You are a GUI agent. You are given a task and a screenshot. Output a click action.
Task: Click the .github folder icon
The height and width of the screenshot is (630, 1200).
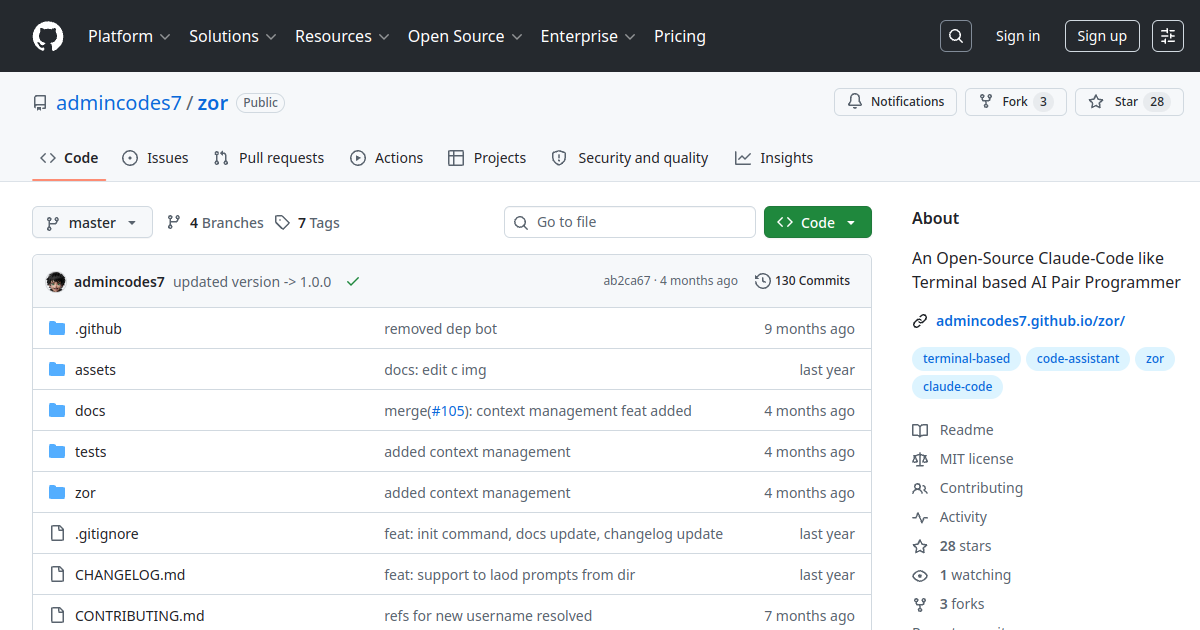[x=57, y=329]
